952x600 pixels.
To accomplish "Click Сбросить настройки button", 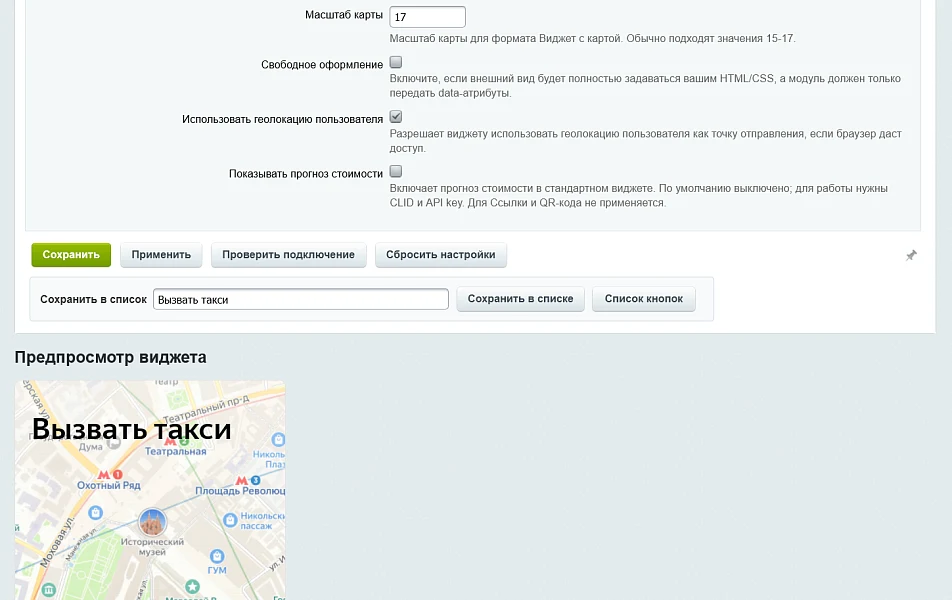I will click(x=441, y=255).
